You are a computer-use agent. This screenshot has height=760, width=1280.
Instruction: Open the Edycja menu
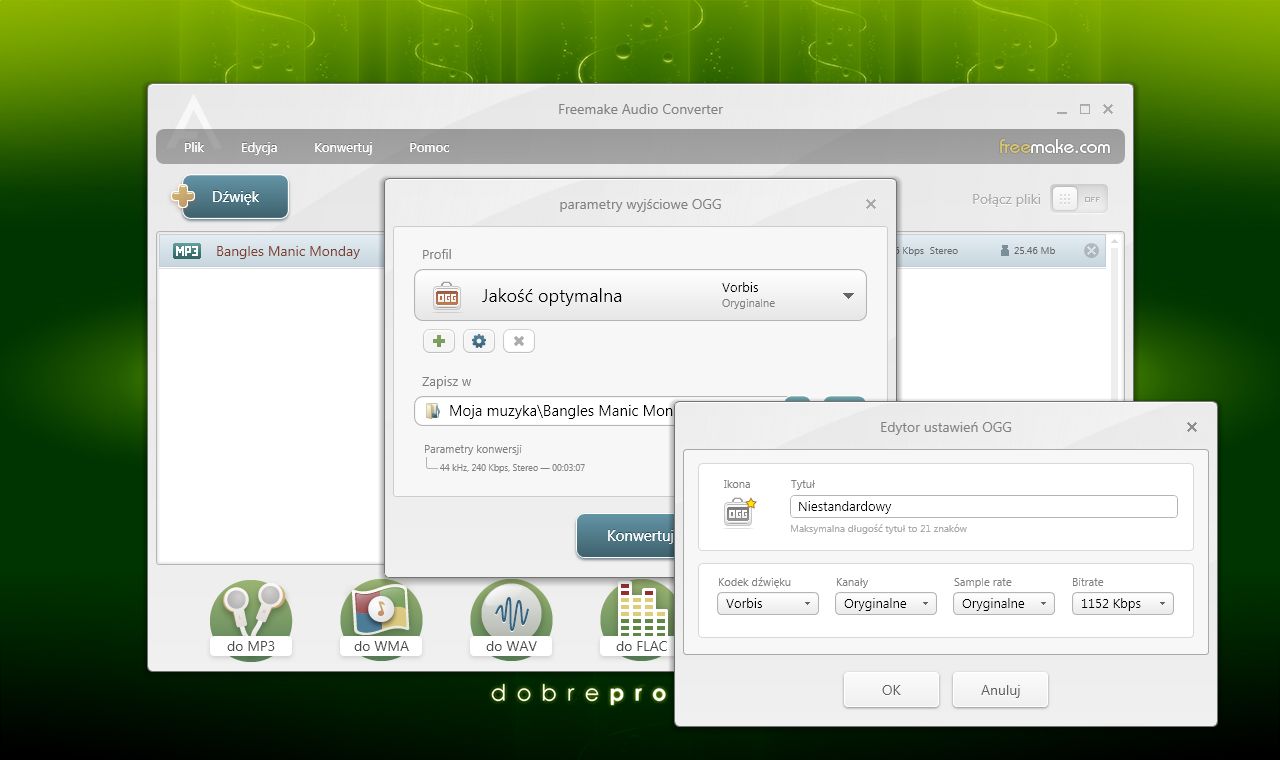(x=259, y=147)
